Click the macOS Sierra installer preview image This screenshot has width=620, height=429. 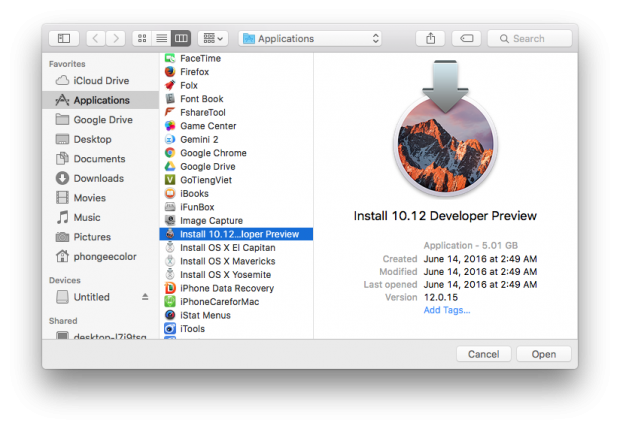[445, 130]
